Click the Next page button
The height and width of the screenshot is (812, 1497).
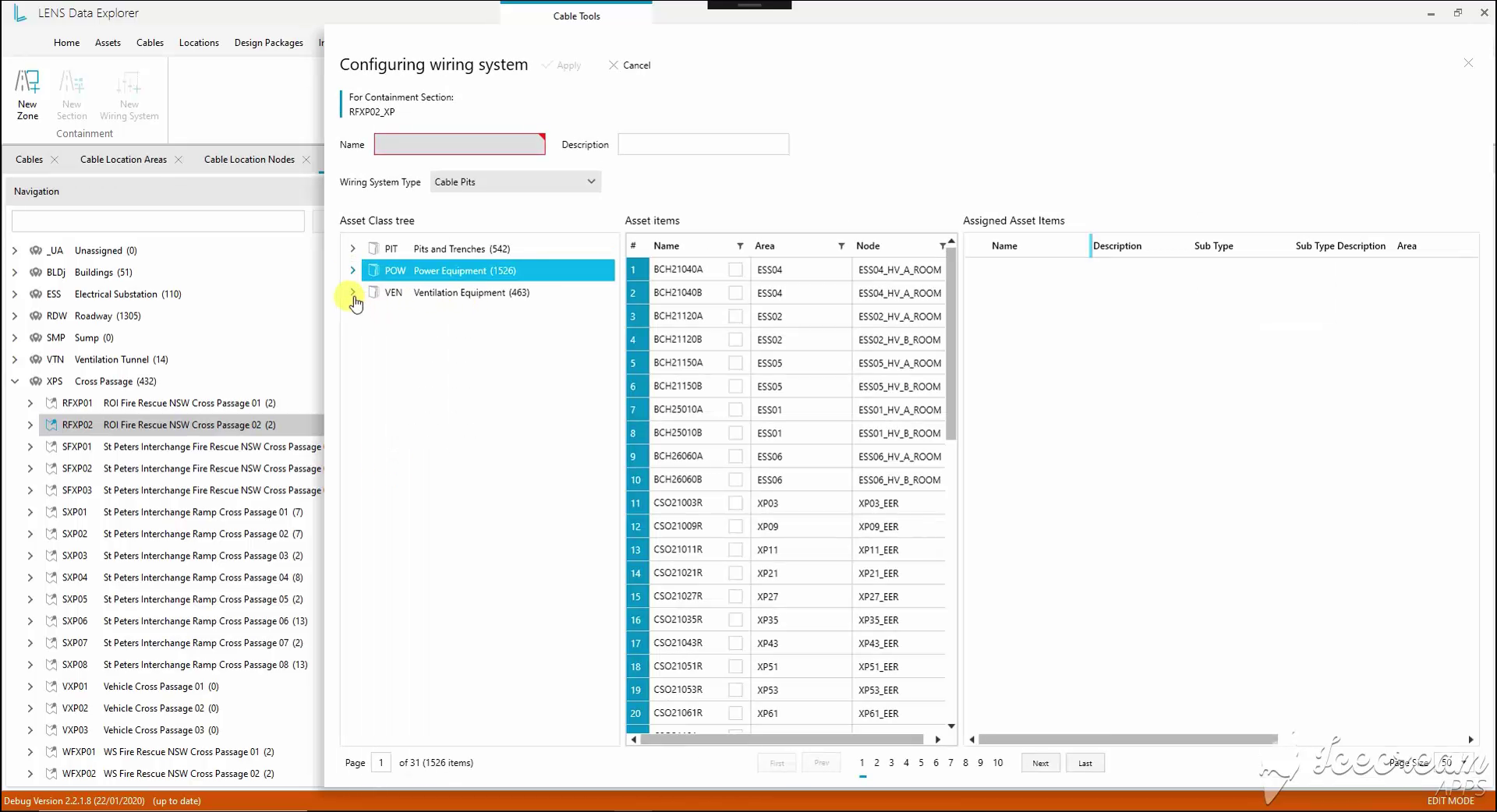pyautogui.click(x=1040, y=764)
